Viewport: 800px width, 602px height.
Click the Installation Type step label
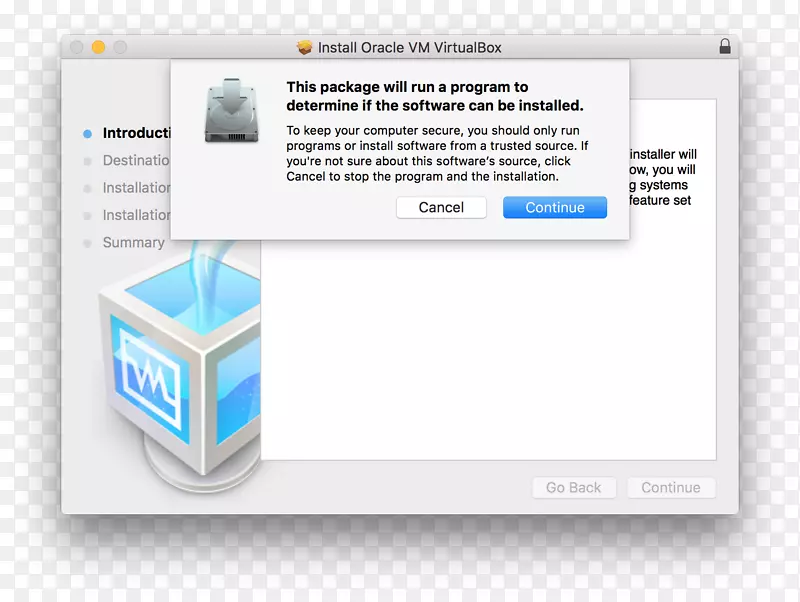coord(137,215)
